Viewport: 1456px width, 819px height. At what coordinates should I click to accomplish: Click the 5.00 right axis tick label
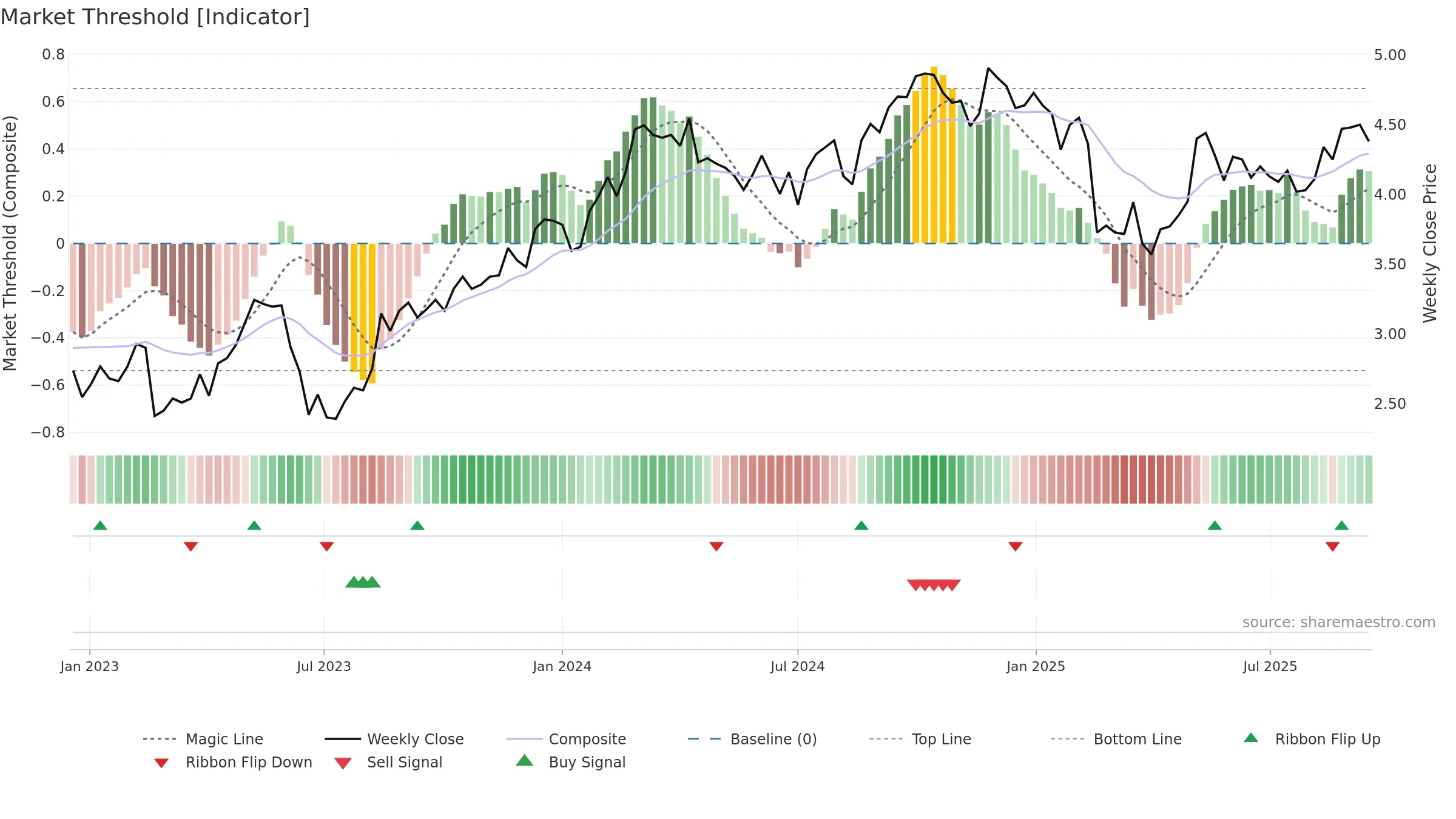point(1390,55)
